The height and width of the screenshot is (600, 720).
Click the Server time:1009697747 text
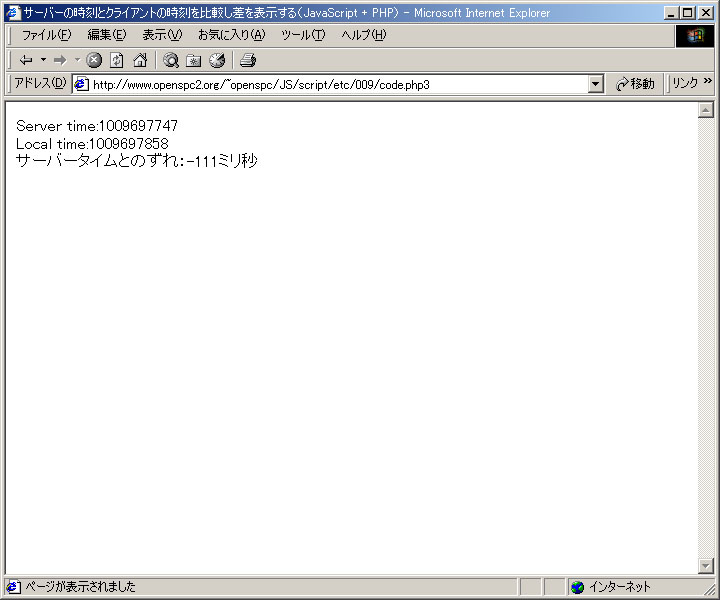[x=97, y=126]
